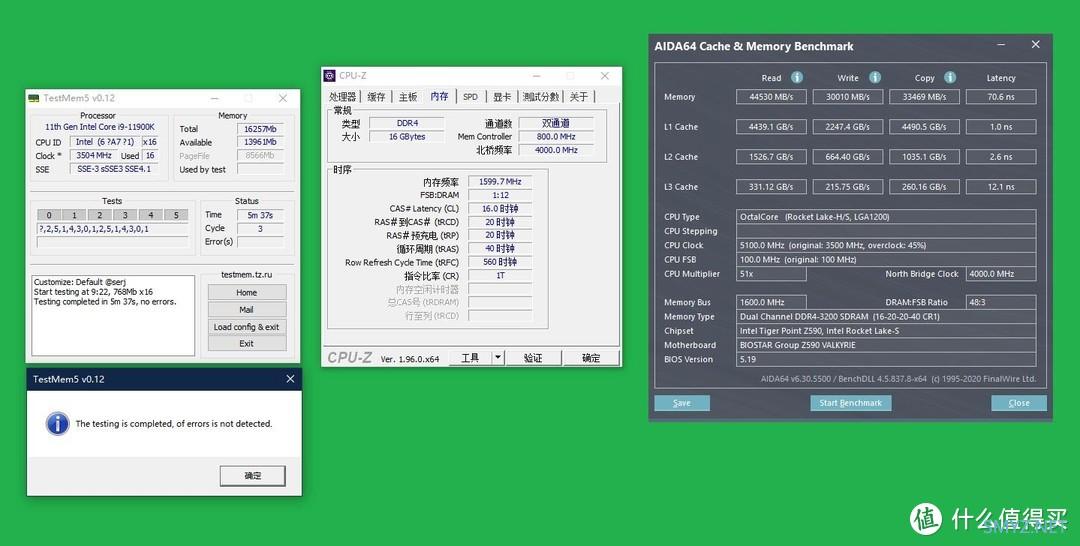Click the CAS# Latency value 16.0 时钟
1080x546 pixels.
[x=500, y=209]
